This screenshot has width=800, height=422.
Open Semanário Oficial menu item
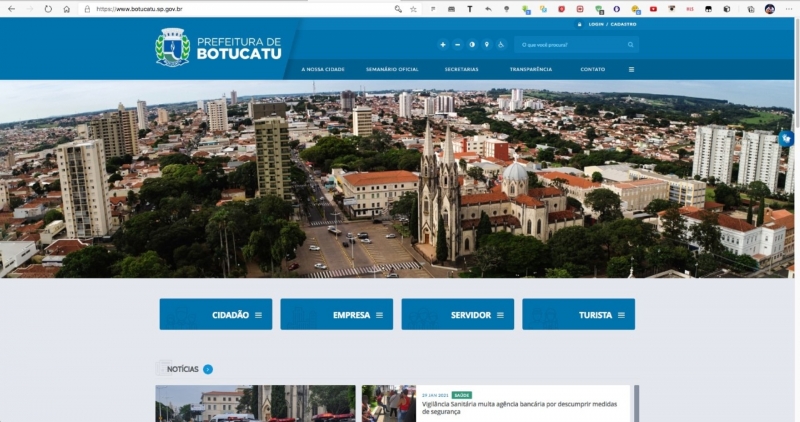pyautogui.click(x=392, y=69)
